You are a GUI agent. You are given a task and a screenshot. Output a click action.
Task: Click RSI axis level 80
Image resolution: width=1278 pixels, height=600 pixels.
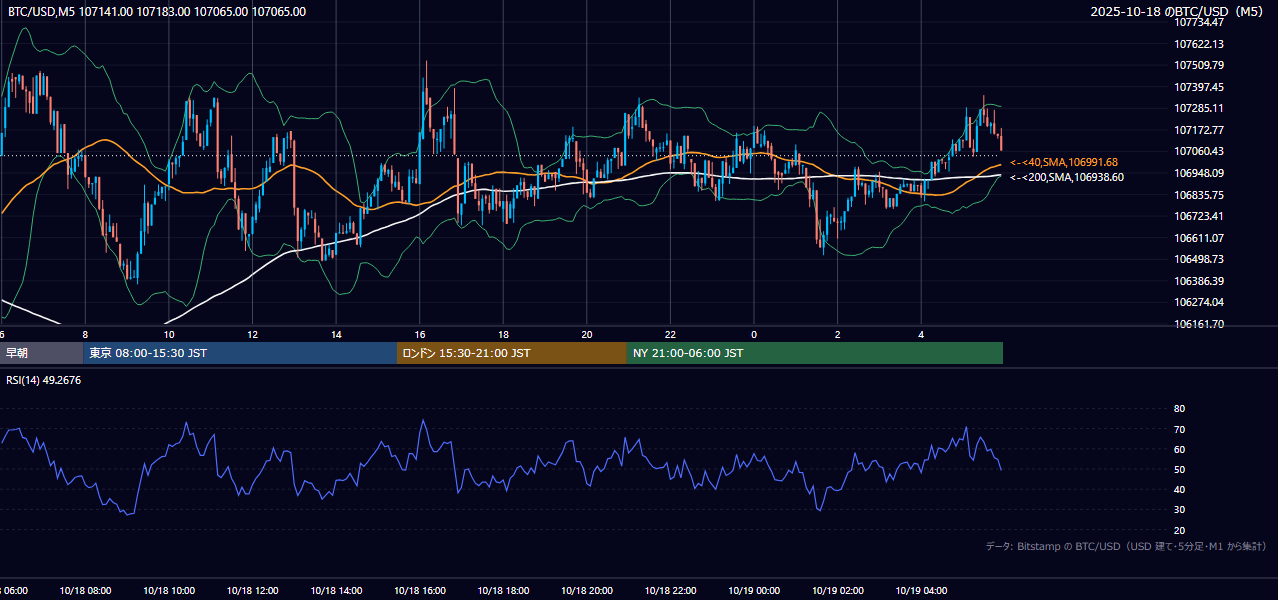click(x=1180, y=409)
